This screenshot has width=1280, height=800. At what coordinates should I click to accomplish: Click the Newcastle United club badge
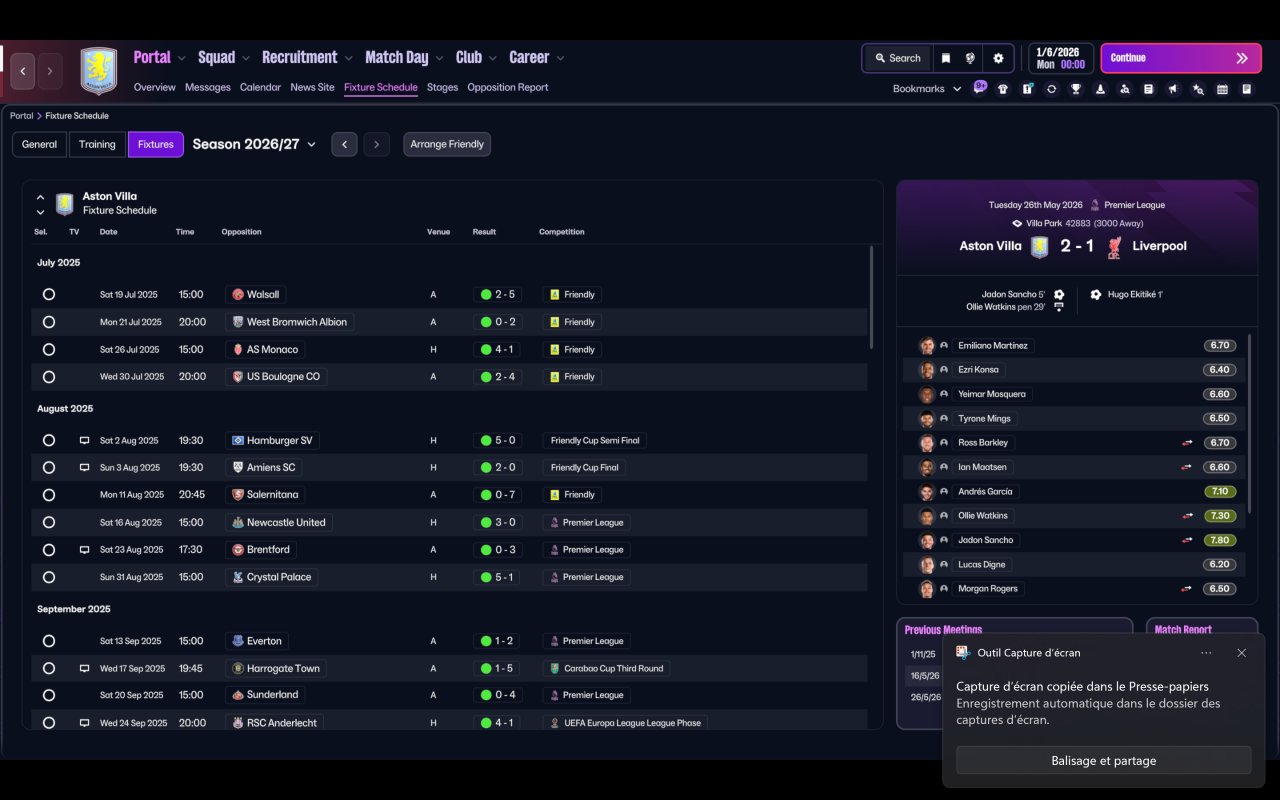pyautogui.click(x=238, y=523)
